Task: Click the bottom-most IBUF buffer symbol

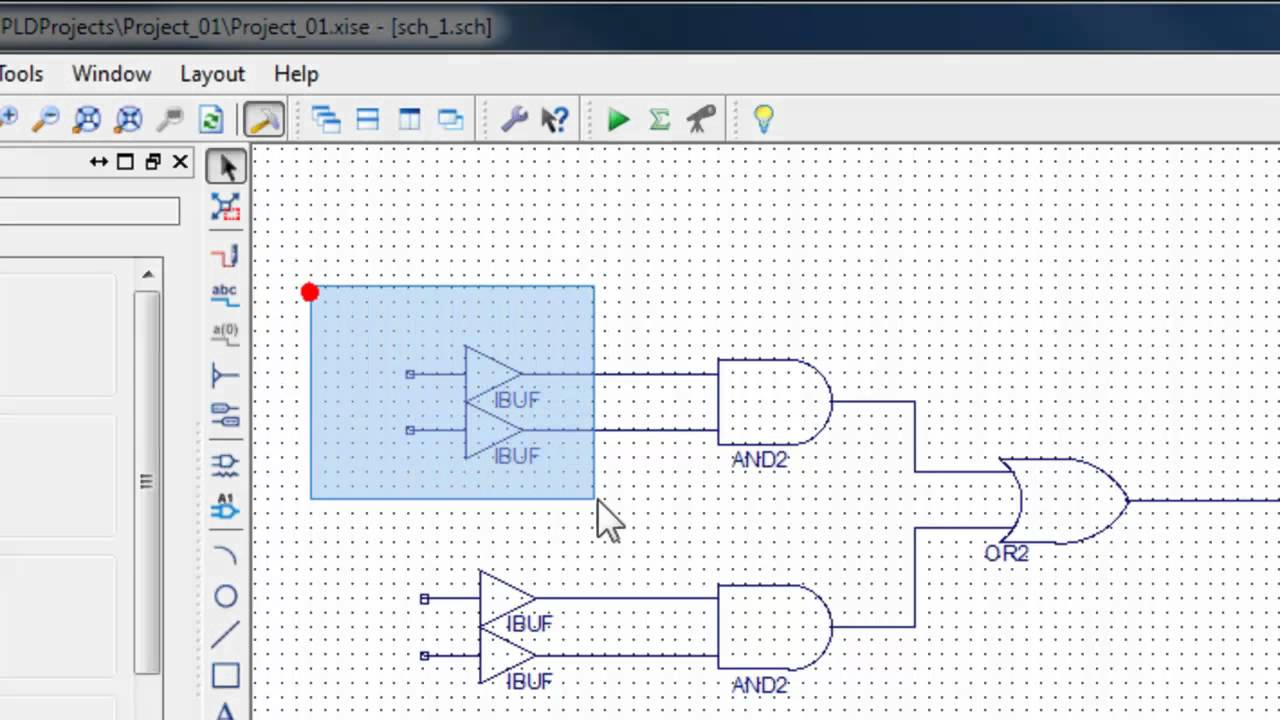Action: coord(507,656)
